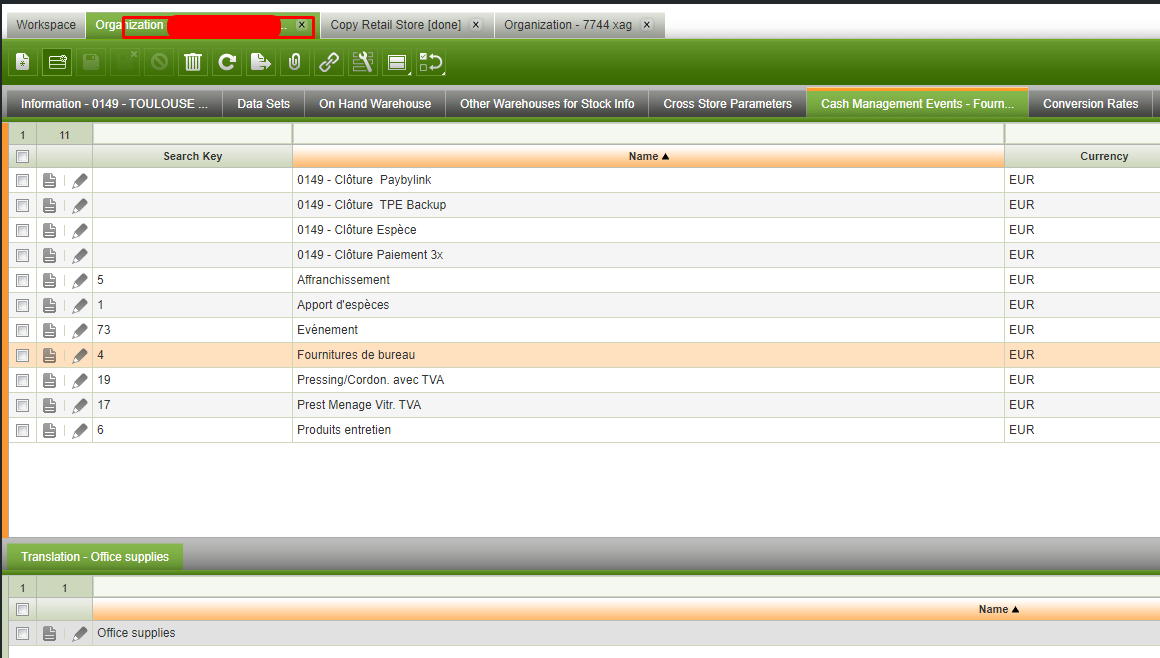Click the Name filter field in grid
Screen dimensions: 1160x658
(648, 135)
